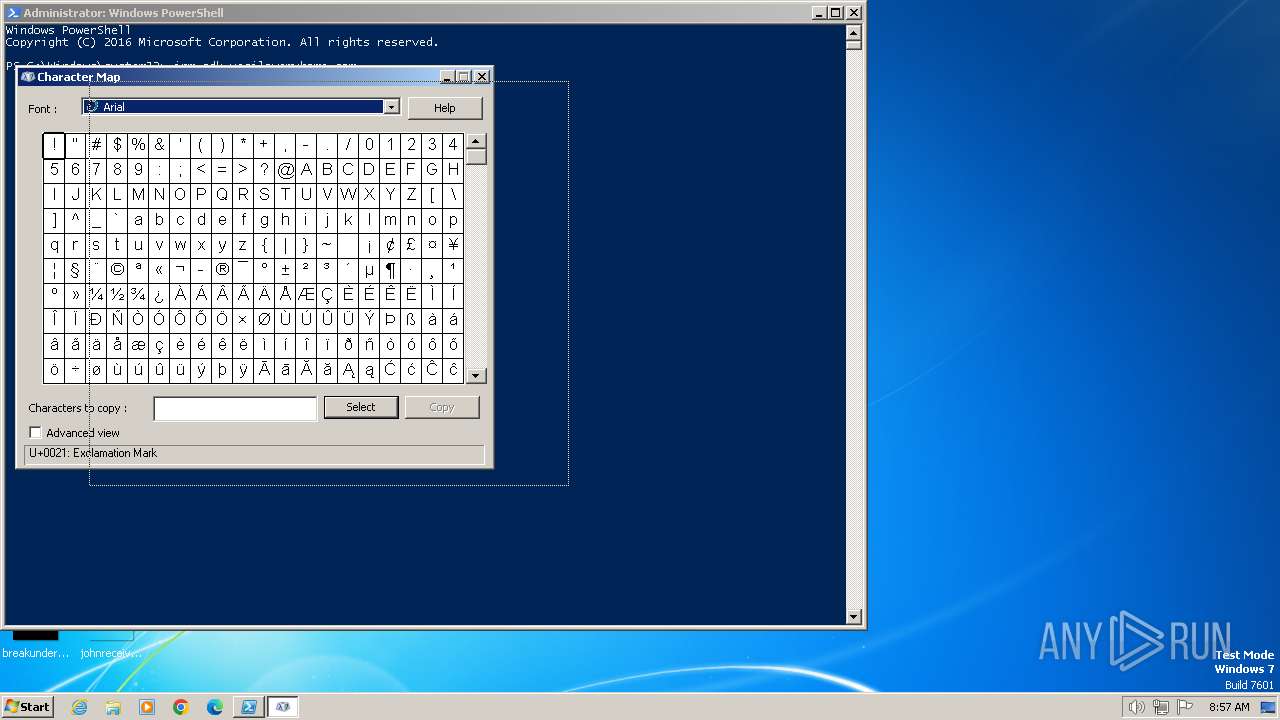Launch Internet Explorer from the taskbar
This screenshot has width=1280, height=720.
tap(79, 707)
